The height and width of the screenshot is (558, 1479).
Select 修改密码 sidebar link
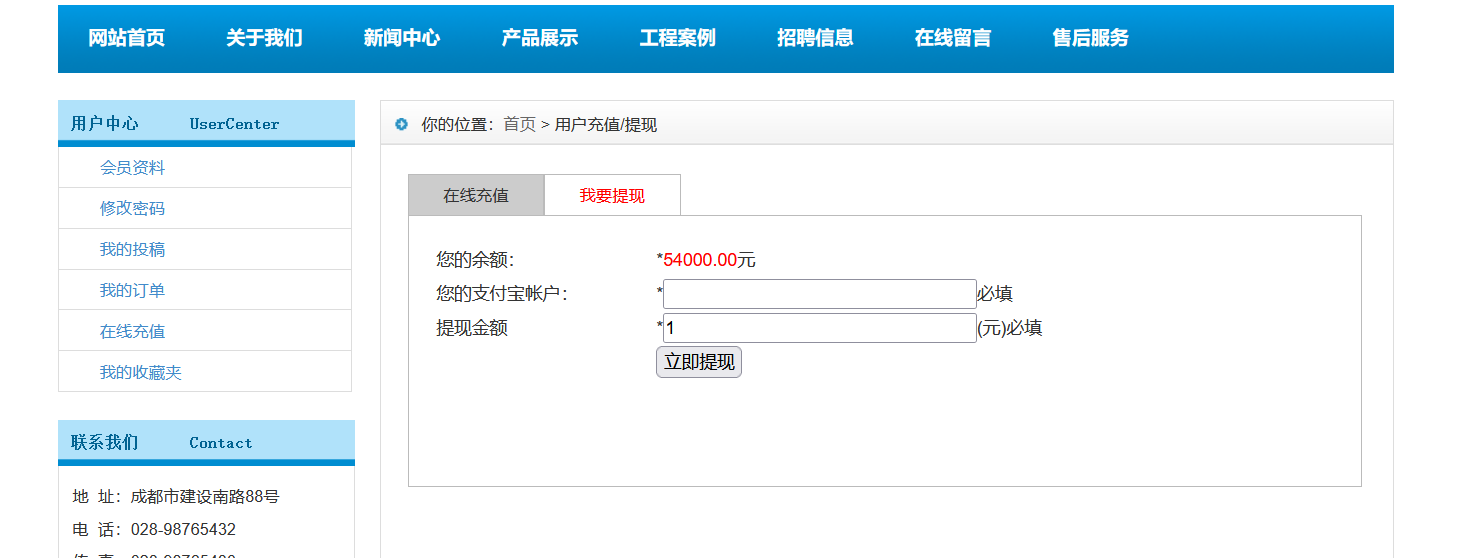tap(132, 209)
